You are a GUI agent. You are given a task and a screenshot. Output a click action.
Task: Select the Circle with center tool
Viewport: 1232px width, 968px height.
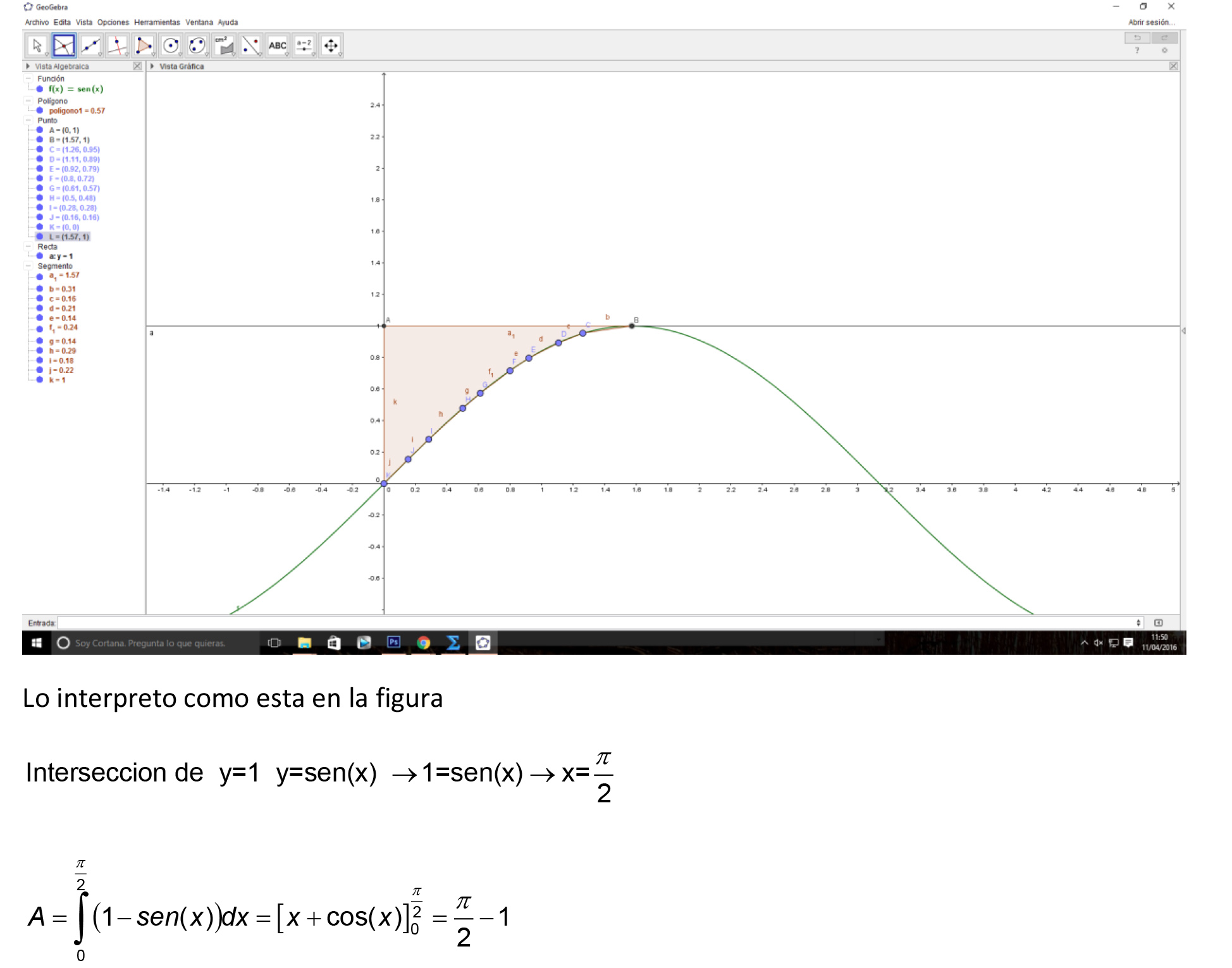(x=171, y=46)
